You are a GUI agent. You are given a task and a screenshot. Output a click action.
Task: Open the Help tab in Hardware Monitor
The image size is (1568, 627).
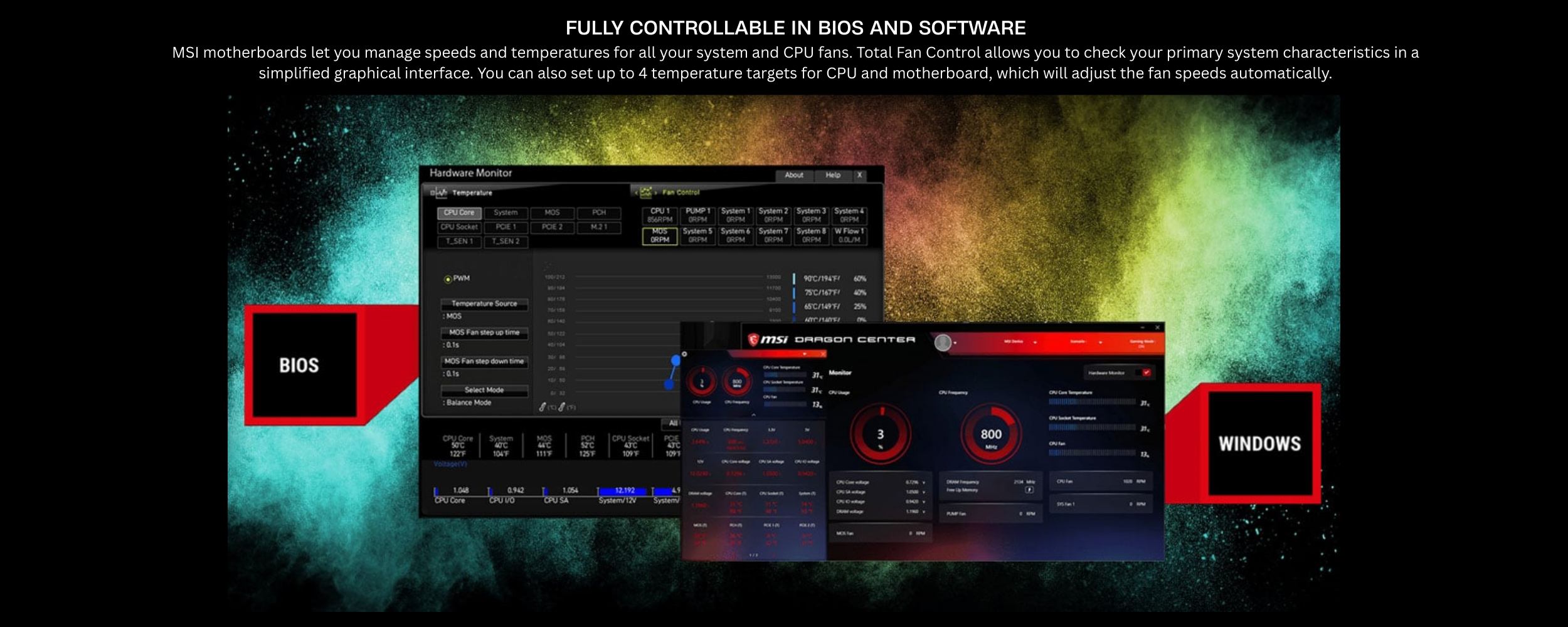coord(833,175)
